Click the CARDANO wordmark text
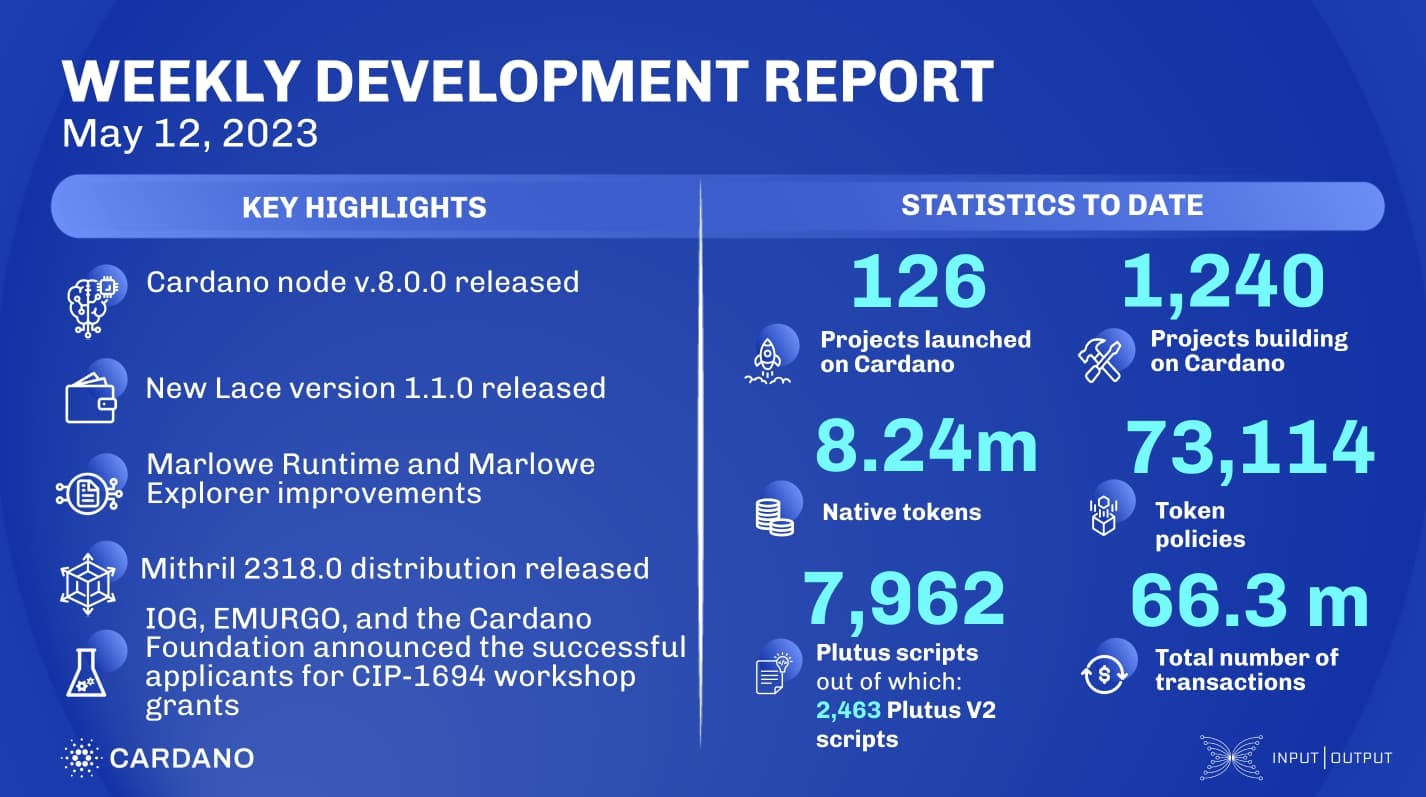This screenshot has height=797, width=1426. [x=181, y=758]
